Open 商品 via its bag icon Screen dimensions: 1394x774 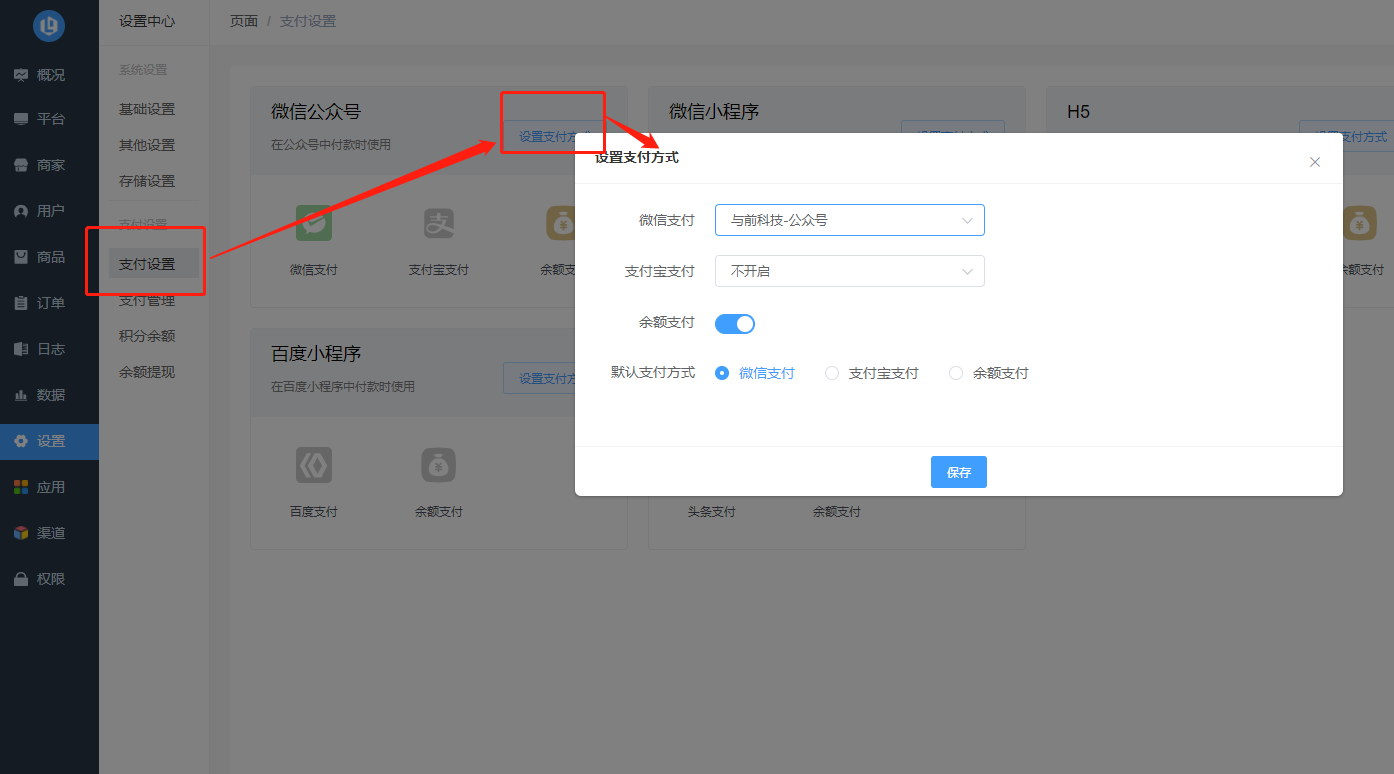click(20, 257)
